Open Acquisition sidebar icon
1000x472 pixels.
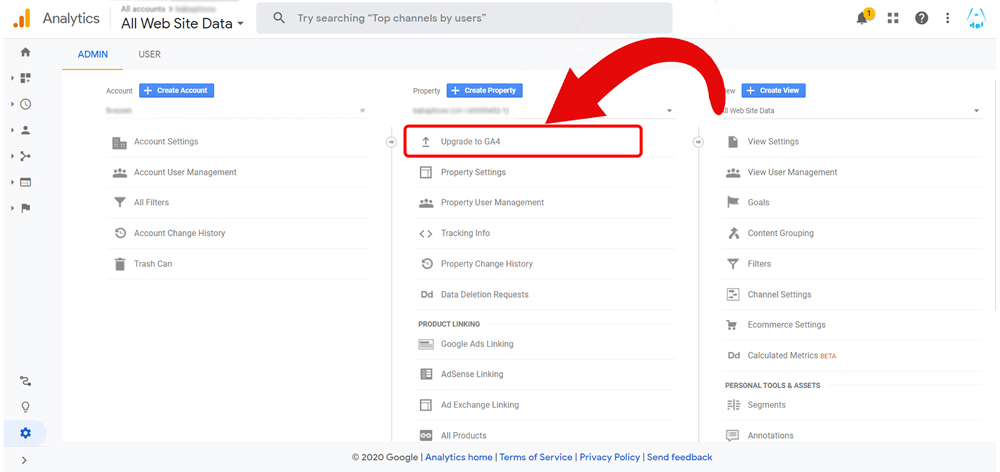[26, 156]
